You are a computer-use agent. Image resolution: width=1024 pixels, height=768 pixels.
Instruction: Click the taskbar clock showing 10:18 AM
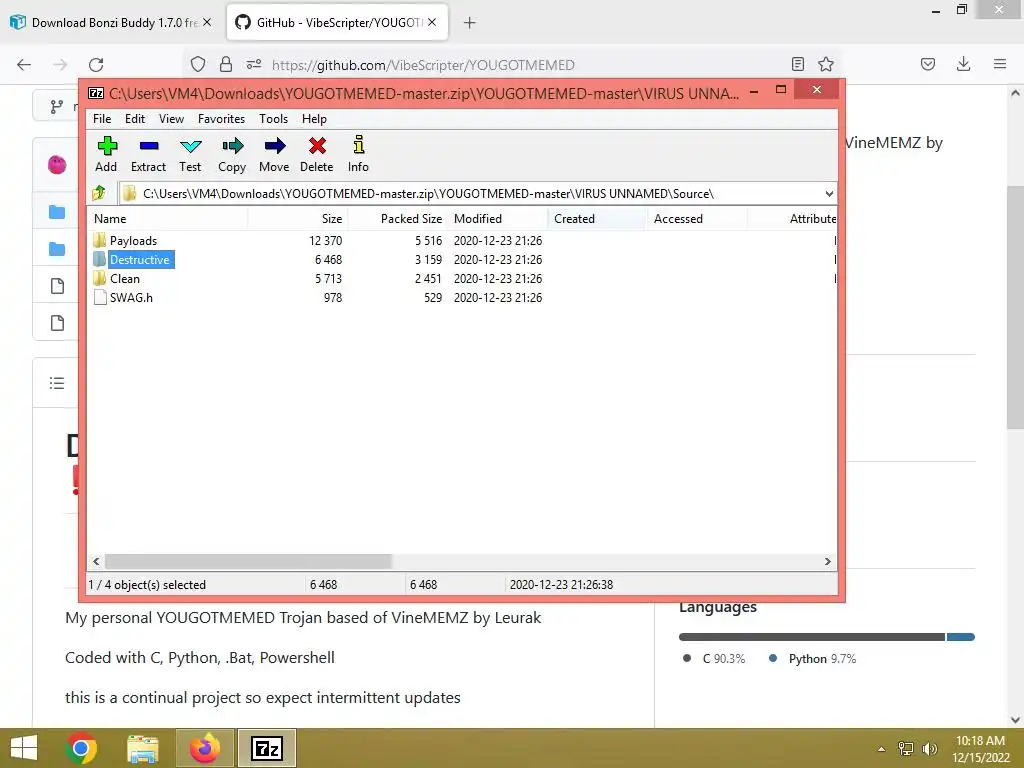(x=980, y=748)
